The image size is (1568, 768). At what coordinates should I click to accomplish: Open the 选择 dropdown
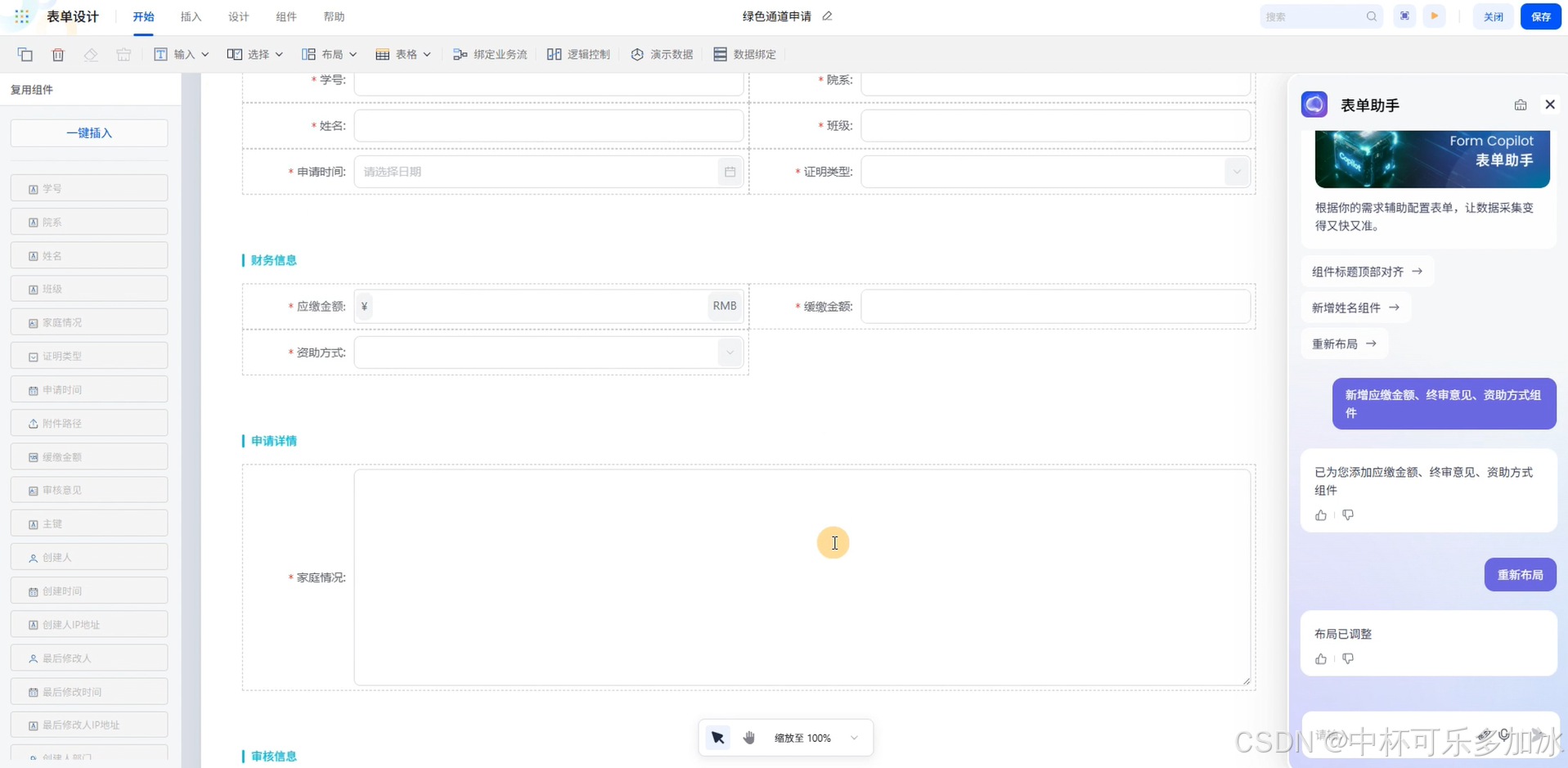click(x=255, y=55)
